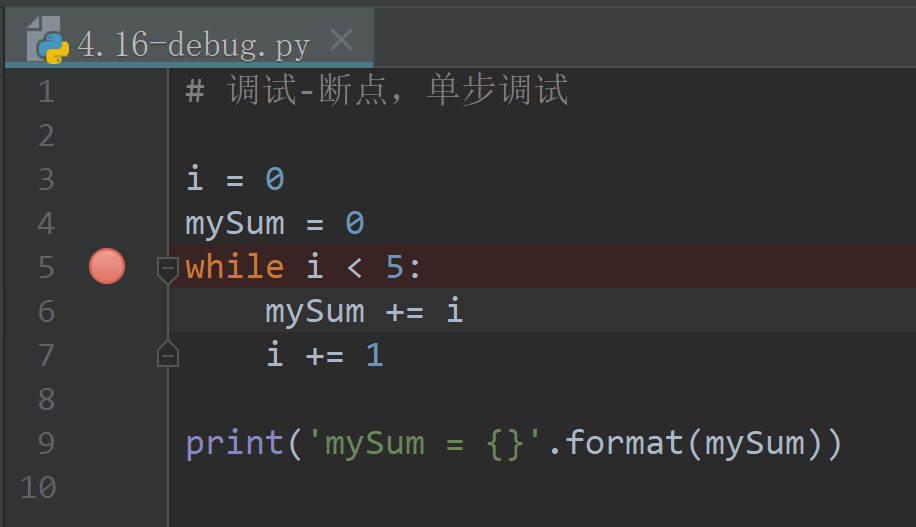The width and height of the screenshot is (916, 527).
Task: Click the print function call on line 9
Action: 235,443
